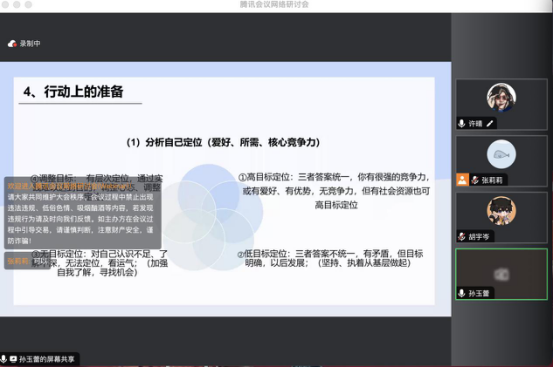Click the slide heading 4、行动上的准备

coord(73,92)
